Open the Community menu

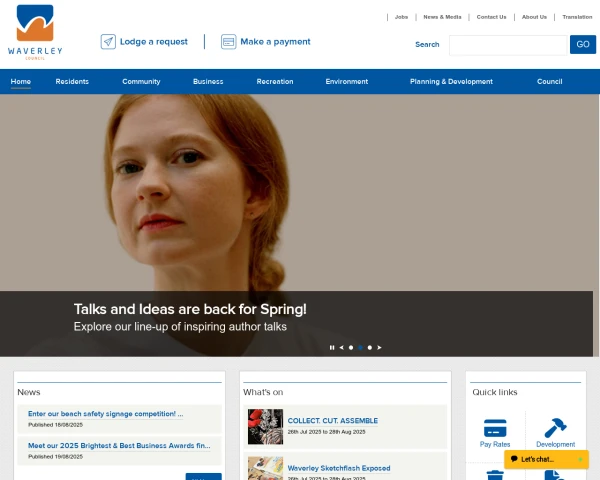141,82
